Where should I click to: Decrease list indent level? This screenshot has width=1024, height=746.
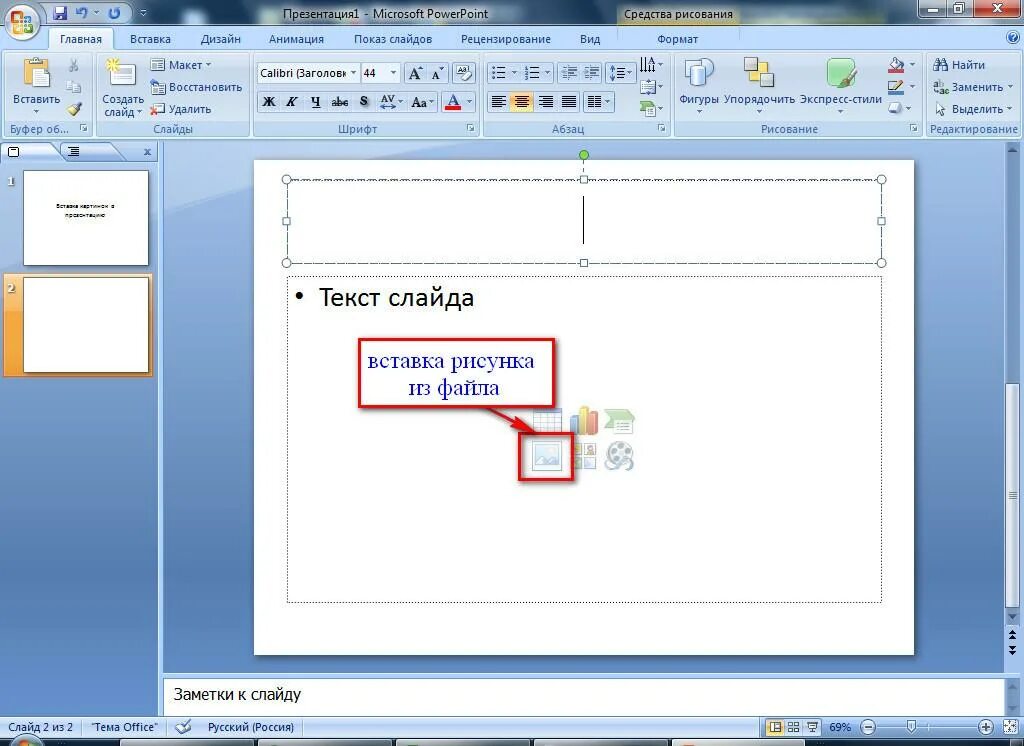point(569,73)
